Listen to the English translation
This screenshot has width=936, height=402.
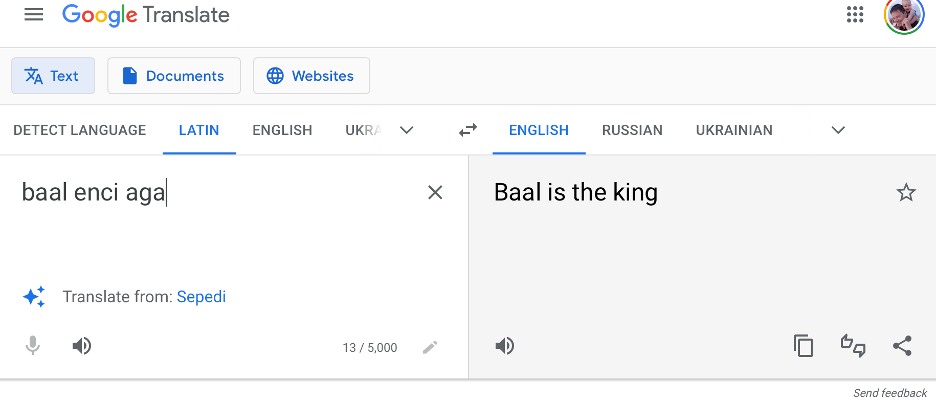tap(505, 346)
